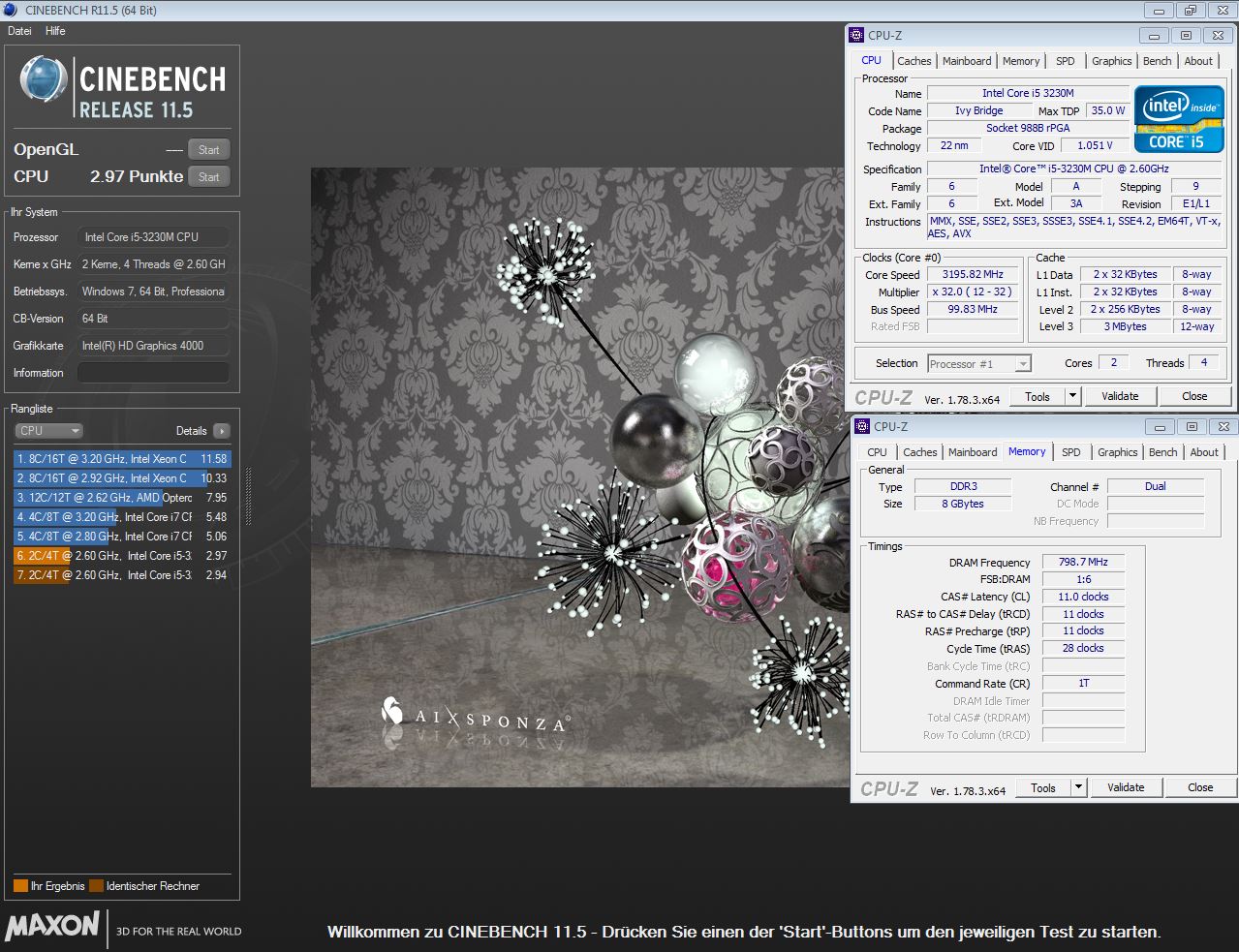Viewport: 1239px width, 952px height.
Task: Click the lower CPU-Z window title icon
Action: coord(861,426)
